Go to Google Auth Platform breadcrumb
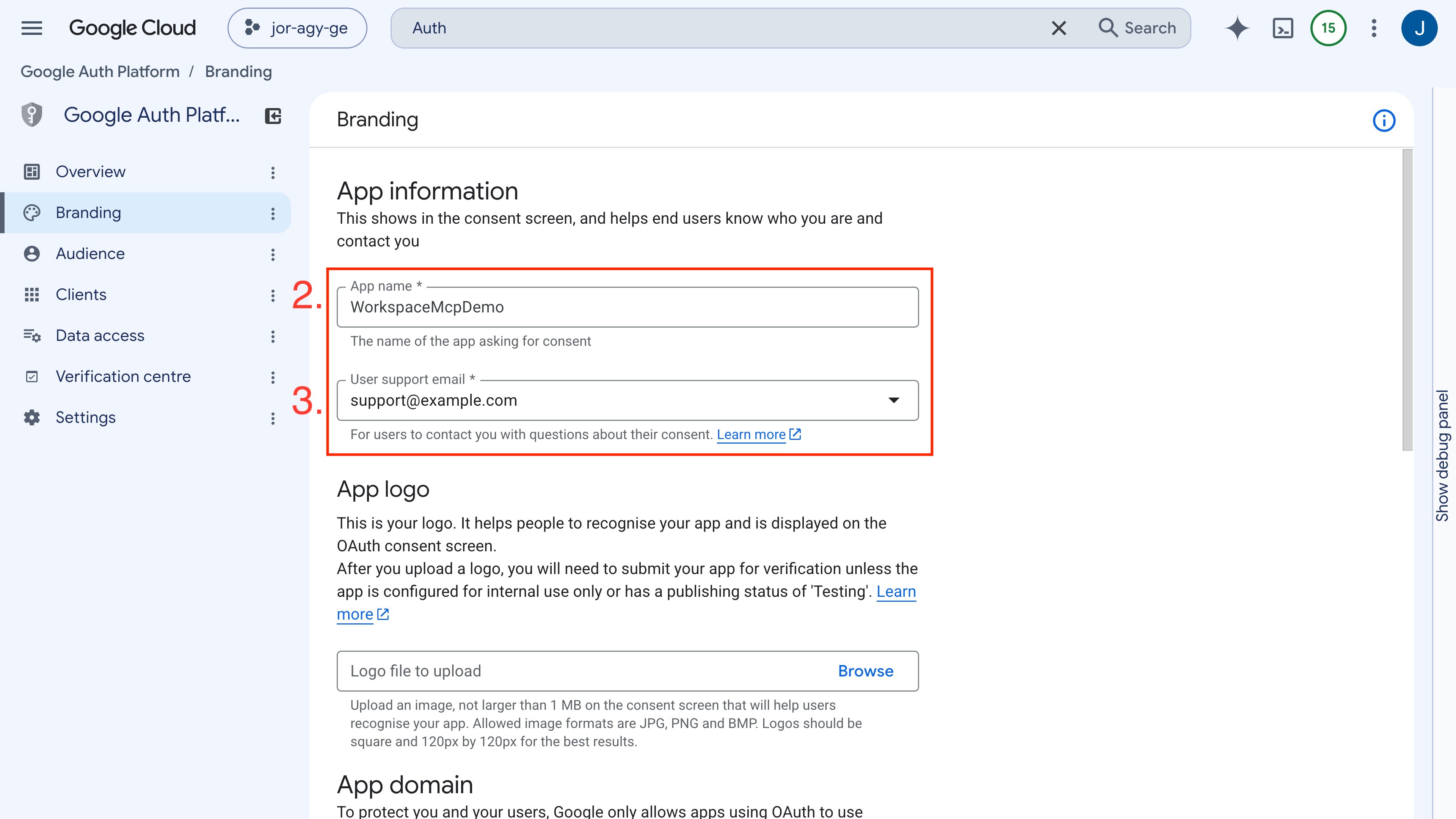This screenshot has width=1456, height=819. point(100,72)
